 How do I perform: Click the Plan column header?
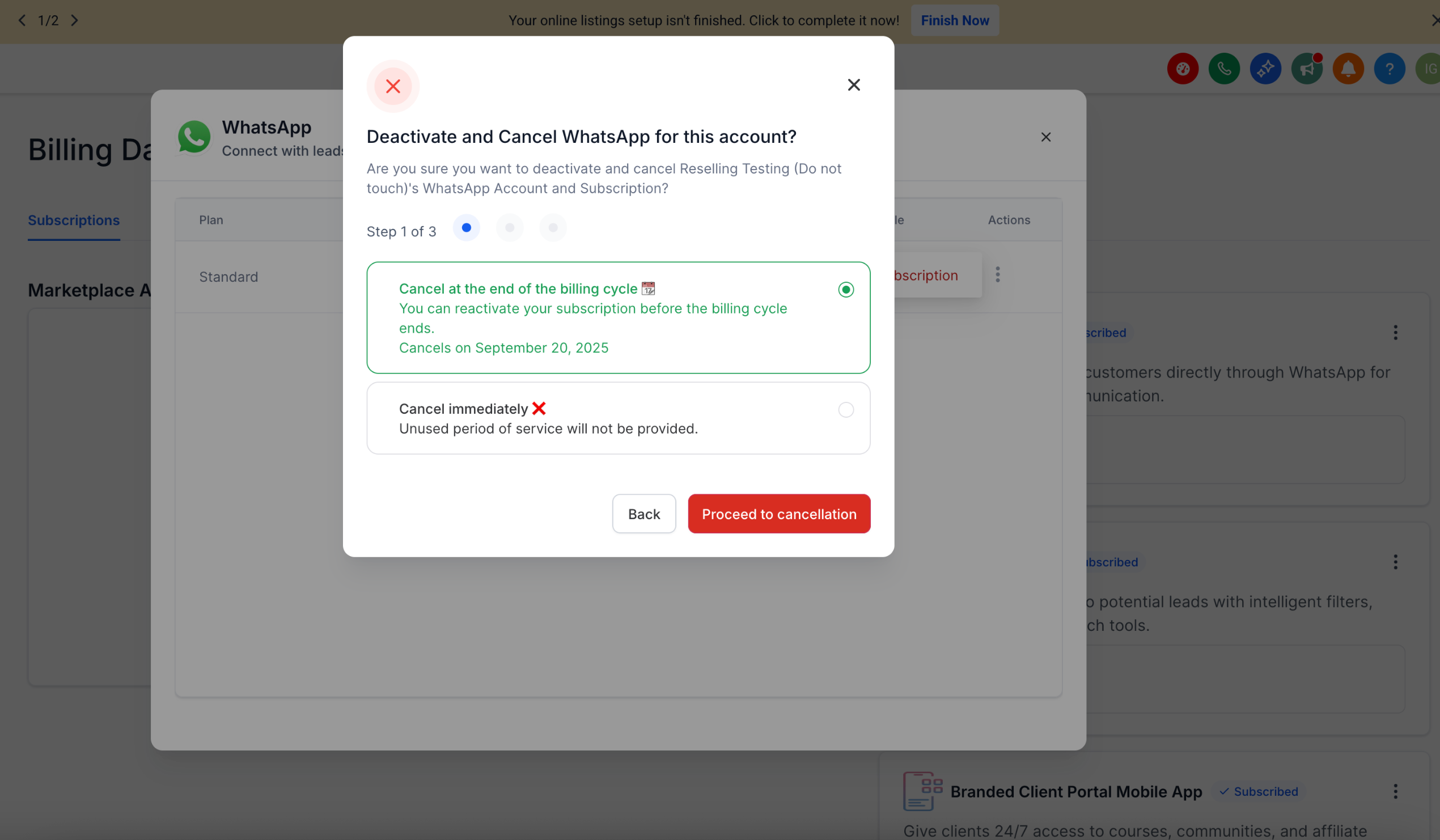(211, 220)
